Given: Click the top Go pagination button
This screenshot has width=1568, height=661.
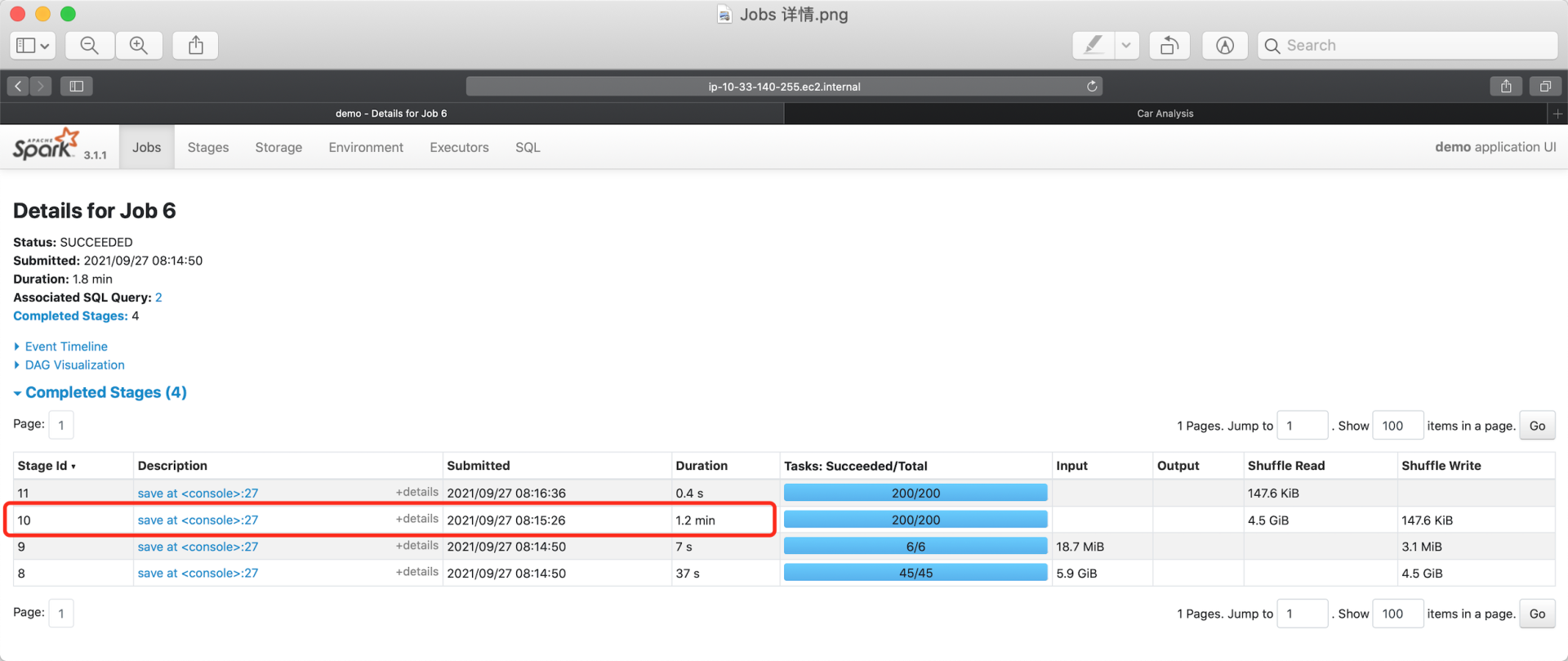Looking at the screenshot, I should coord(1537,426).
